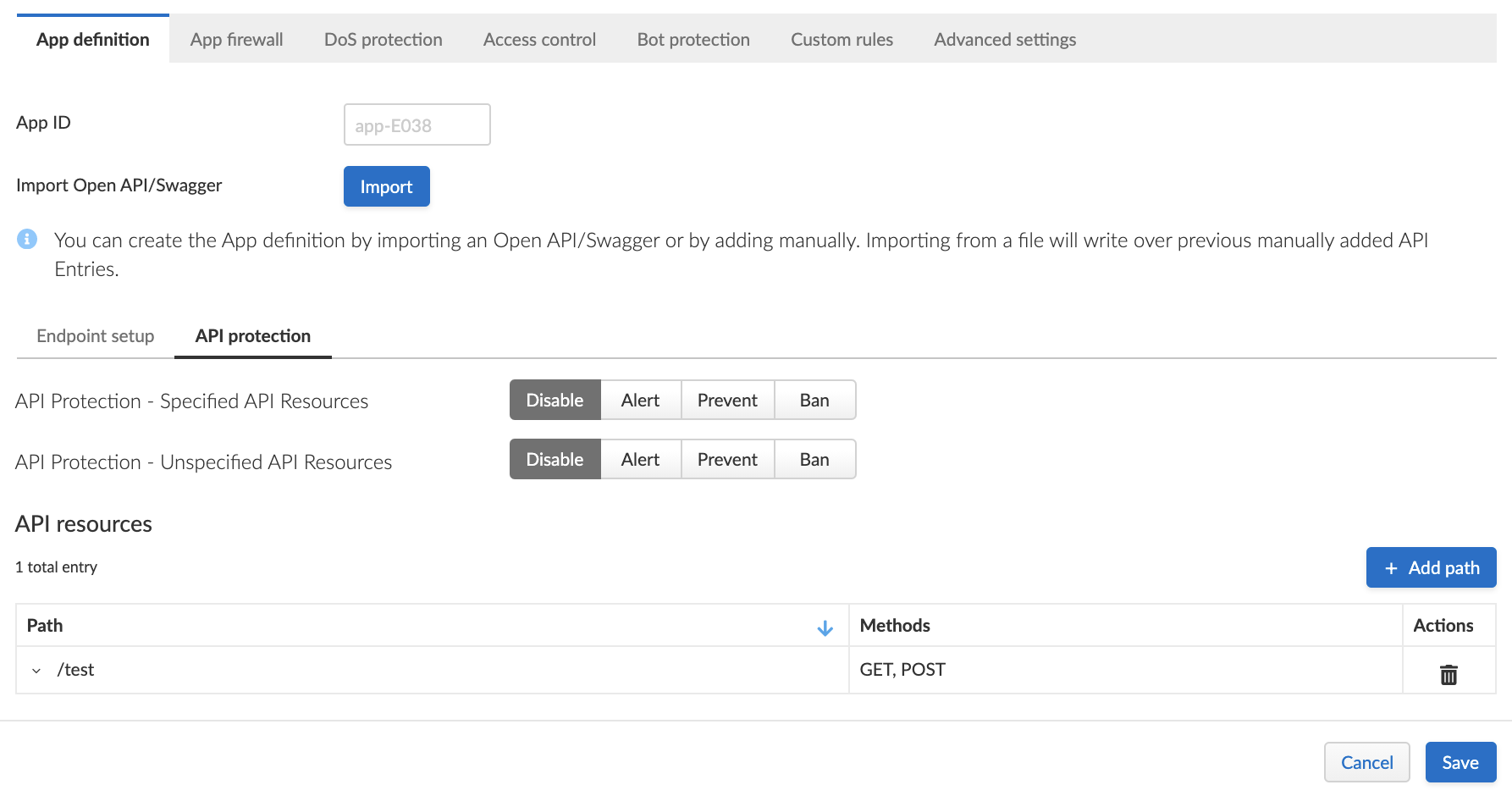Click the '1 total entry' count
The image size is (1512, 796).
tap(57, 567)
